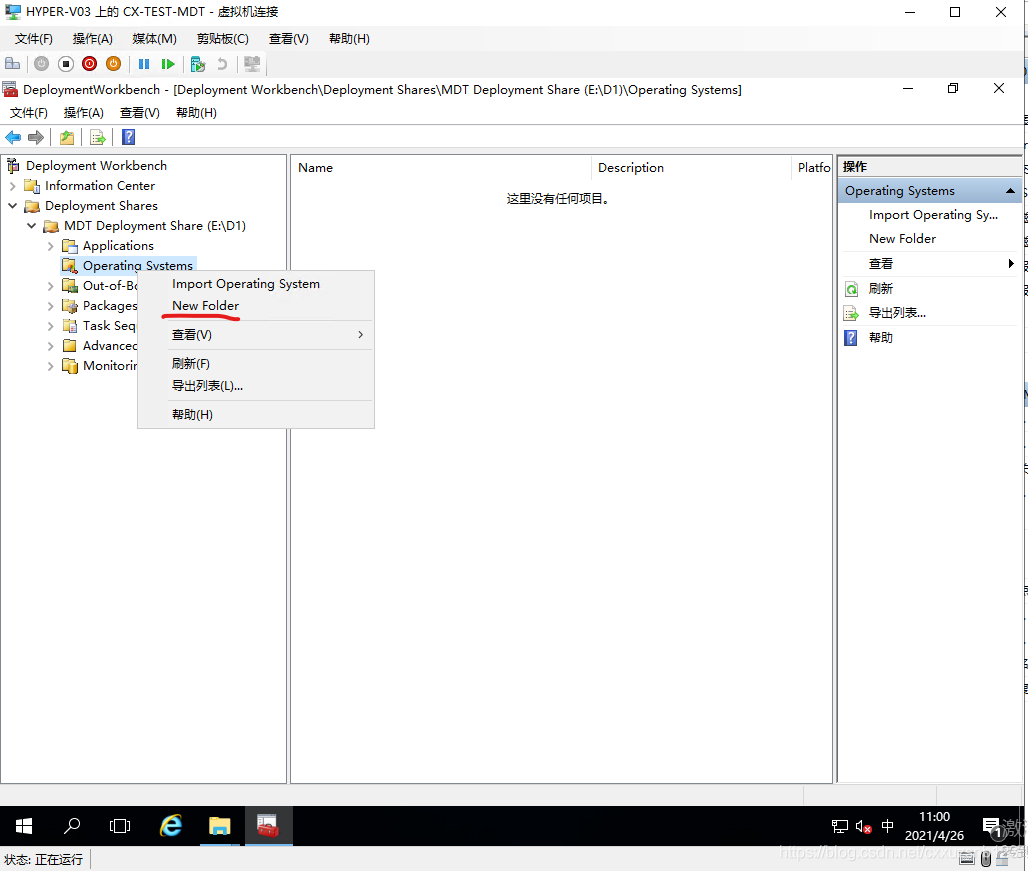This screenshot has width=1028, height=871.
Task: Expand the Task Sequences node
Action: [x=50, y=326]
